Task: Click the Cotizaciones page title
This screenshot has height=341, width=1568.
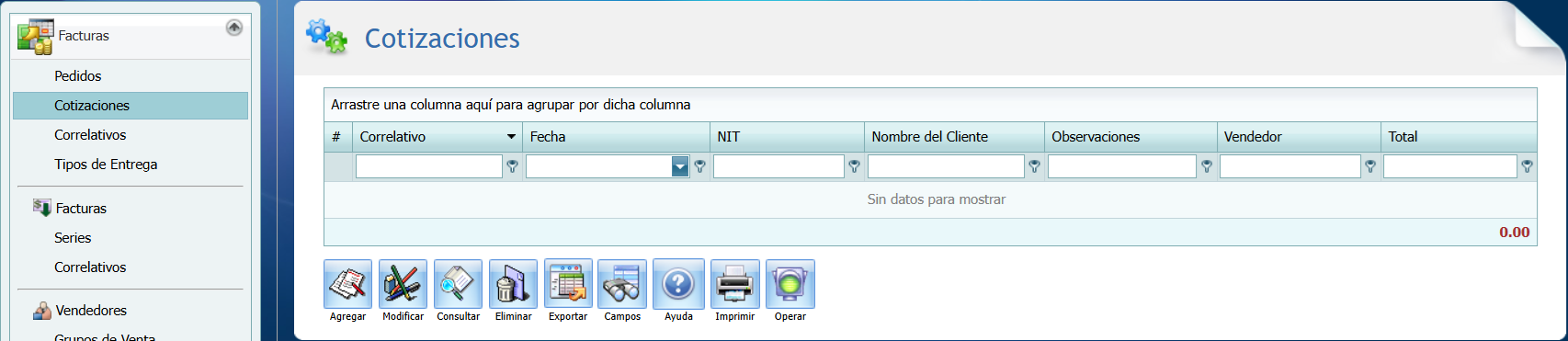Action: point(442,39)
